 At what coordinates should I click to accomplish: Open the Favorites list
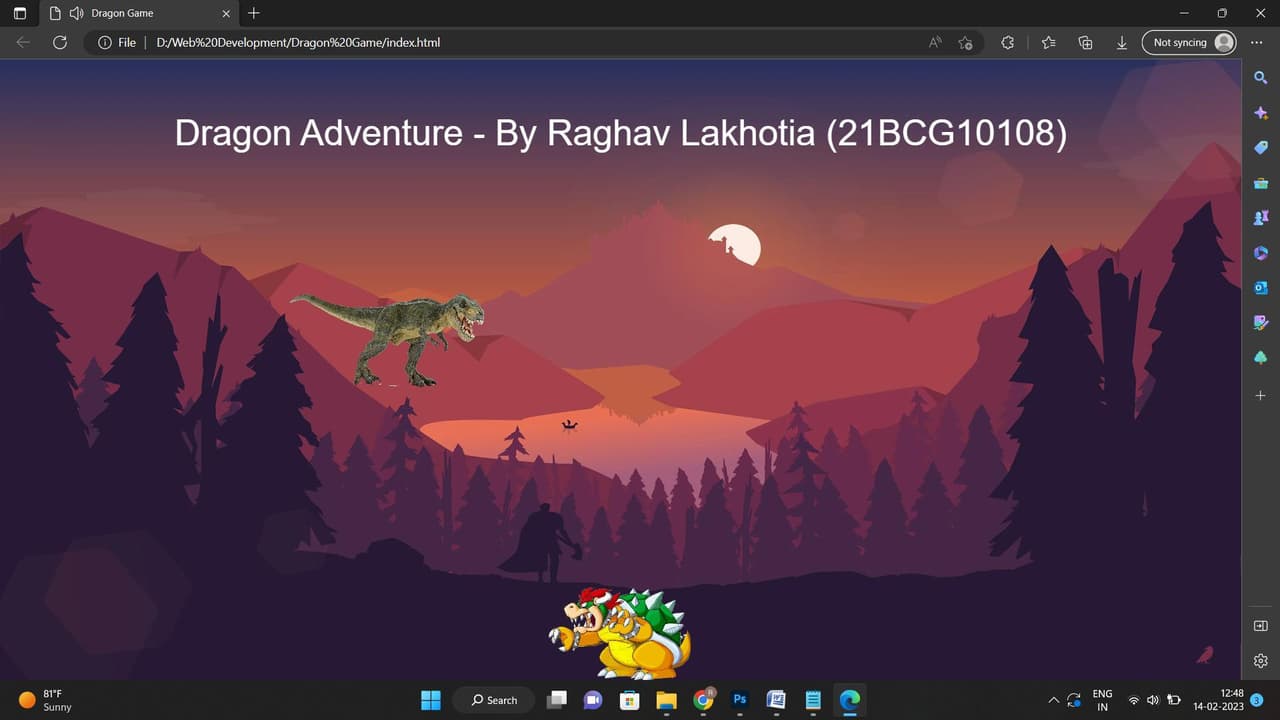click(x=1048, y=43)
